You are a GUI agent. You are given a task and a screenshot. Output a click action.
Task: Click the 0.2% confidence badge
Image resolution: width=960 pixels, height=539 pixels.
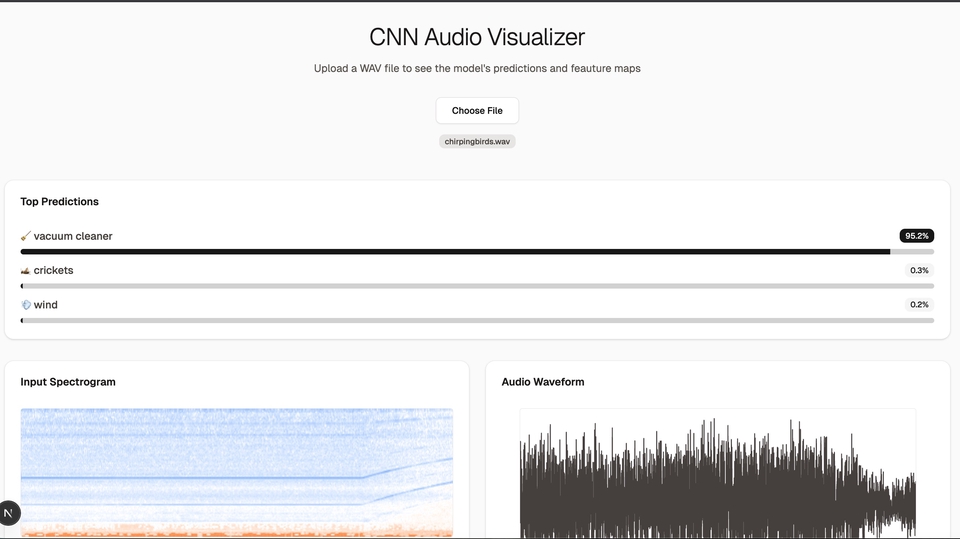point(919,304)
